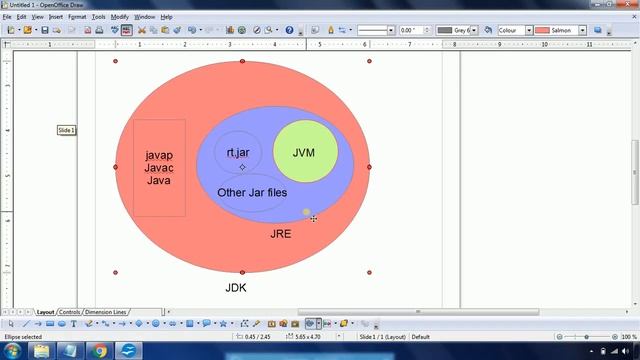Switch to the Dimension Lines layer tab
The image size is (640, 360).
tap(106, 312)
